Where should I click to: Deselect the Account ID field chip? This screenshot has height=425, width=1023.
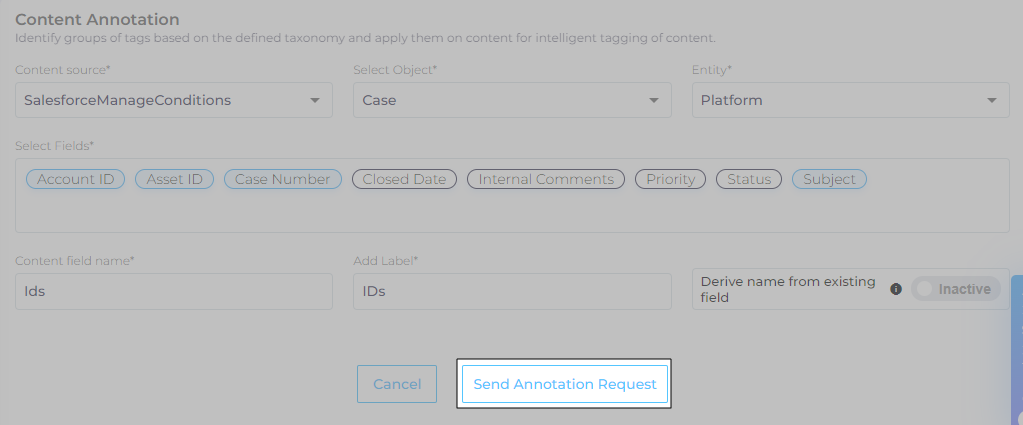75,179
